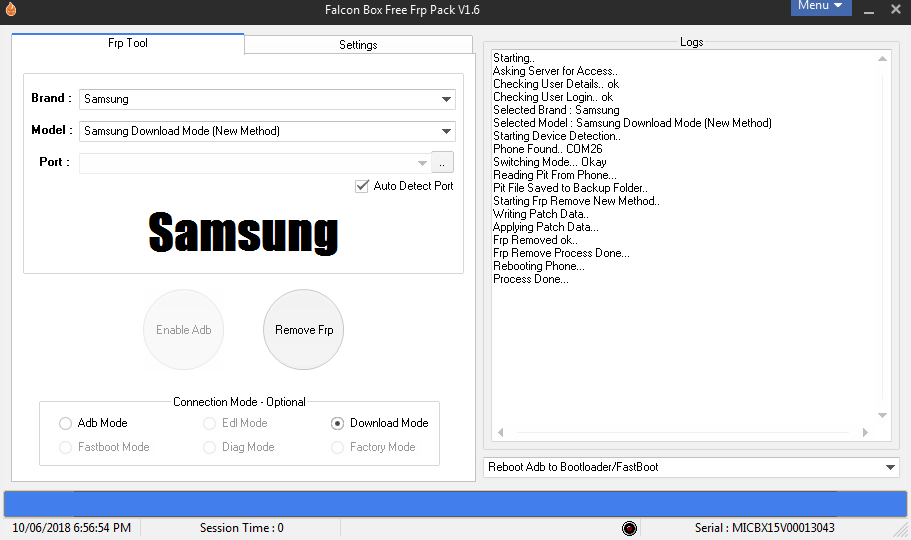This screenshot has width=911, height=540.
Task: Minimize the Falcon Box window
Action: (x=869, y=10)
